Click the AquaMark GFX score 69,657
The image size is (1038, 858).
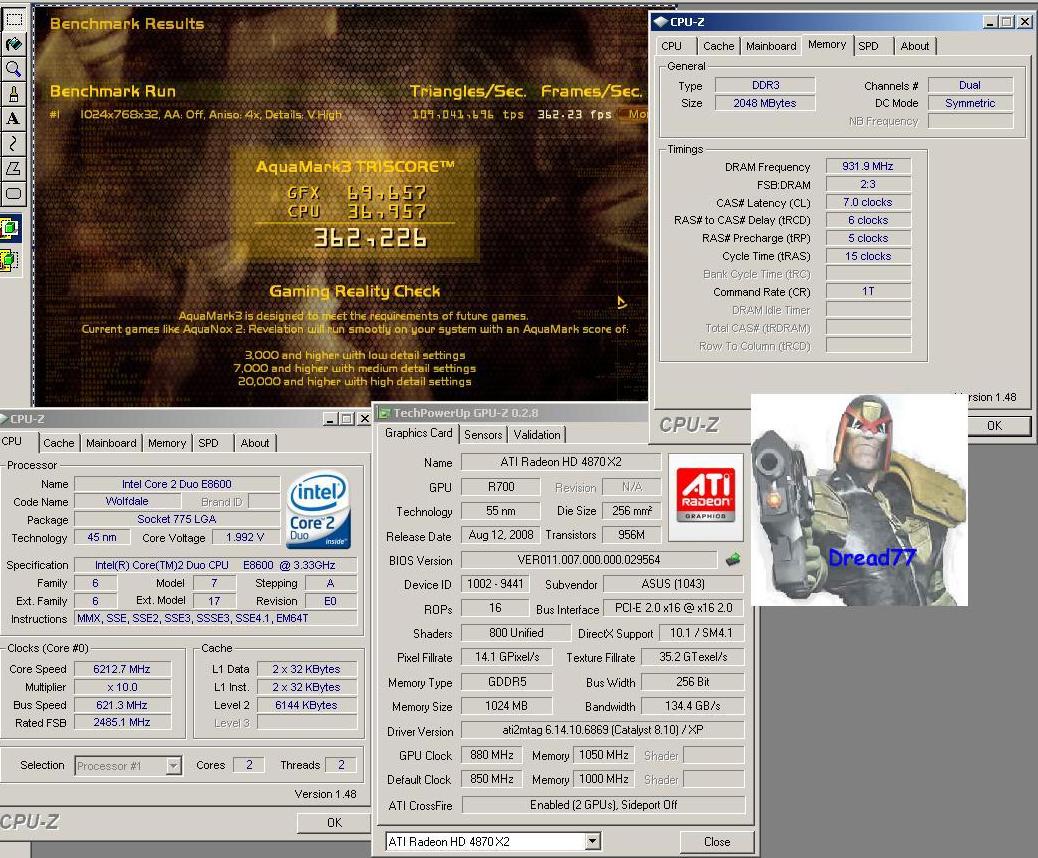click(x=387, y=193)
